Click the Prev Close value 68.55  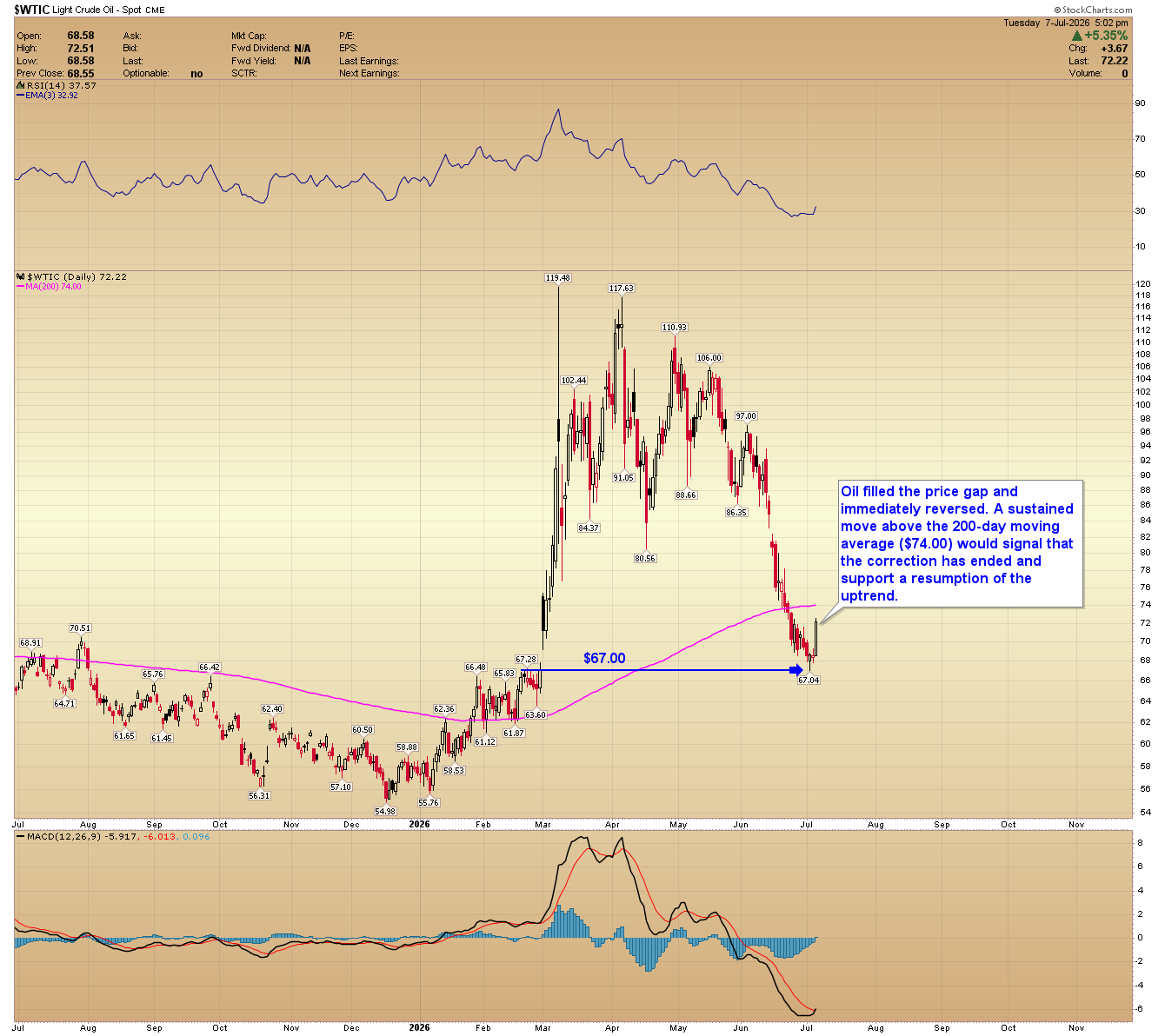point(81,74)
